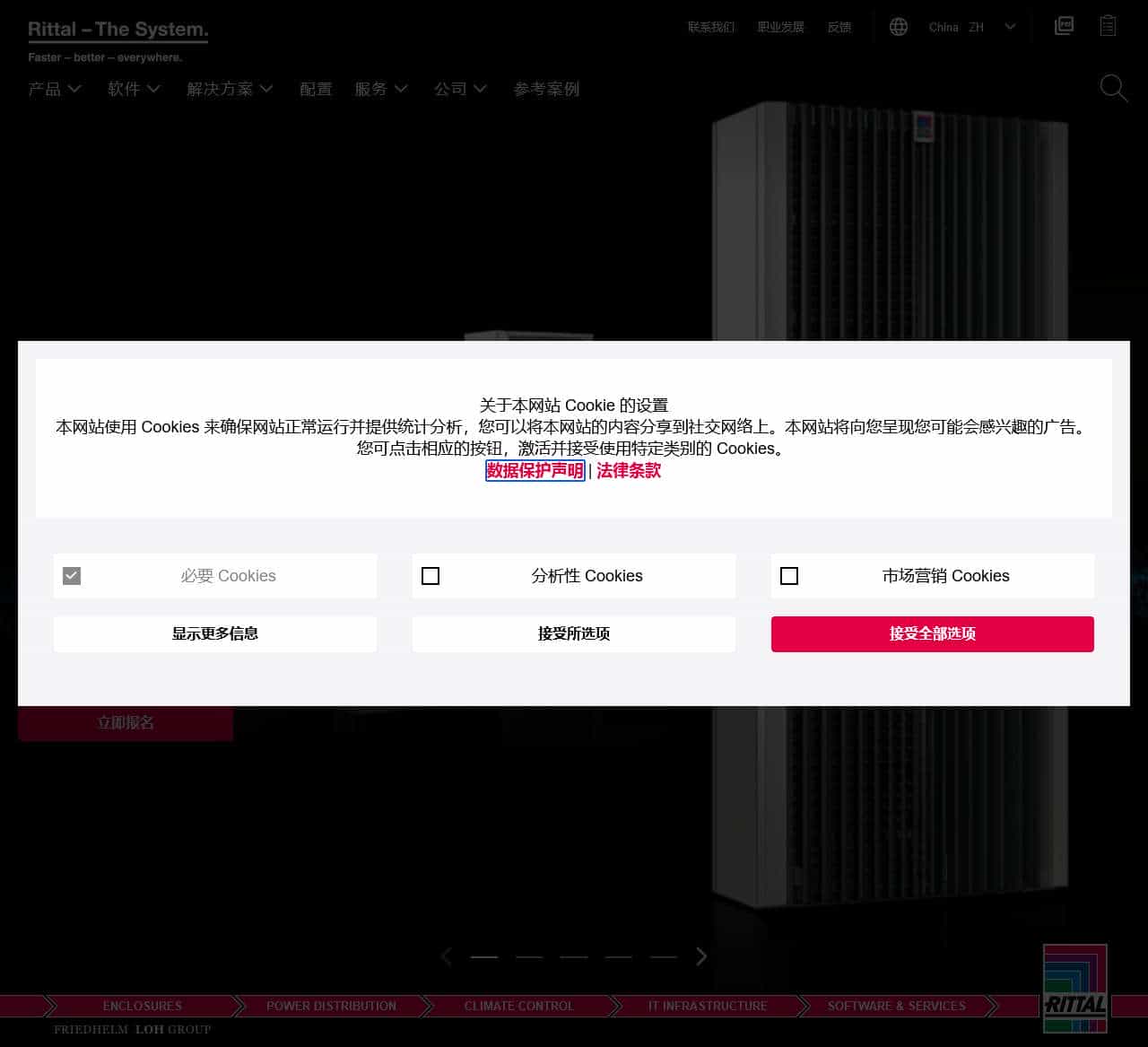Open the PDF collection icon in header
The width and height of the screenshot is (1148, 1047).
[1064, 26]
